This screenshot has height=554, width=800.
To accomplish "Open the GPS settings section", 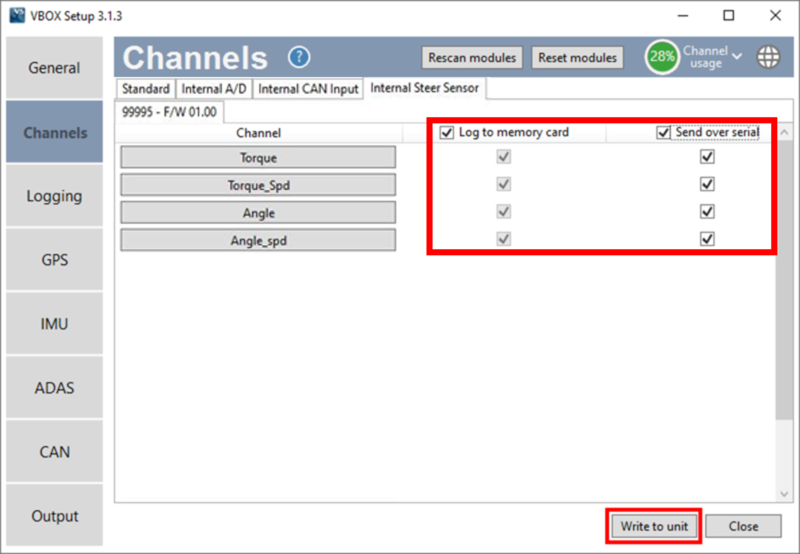I will pos(54,260).
